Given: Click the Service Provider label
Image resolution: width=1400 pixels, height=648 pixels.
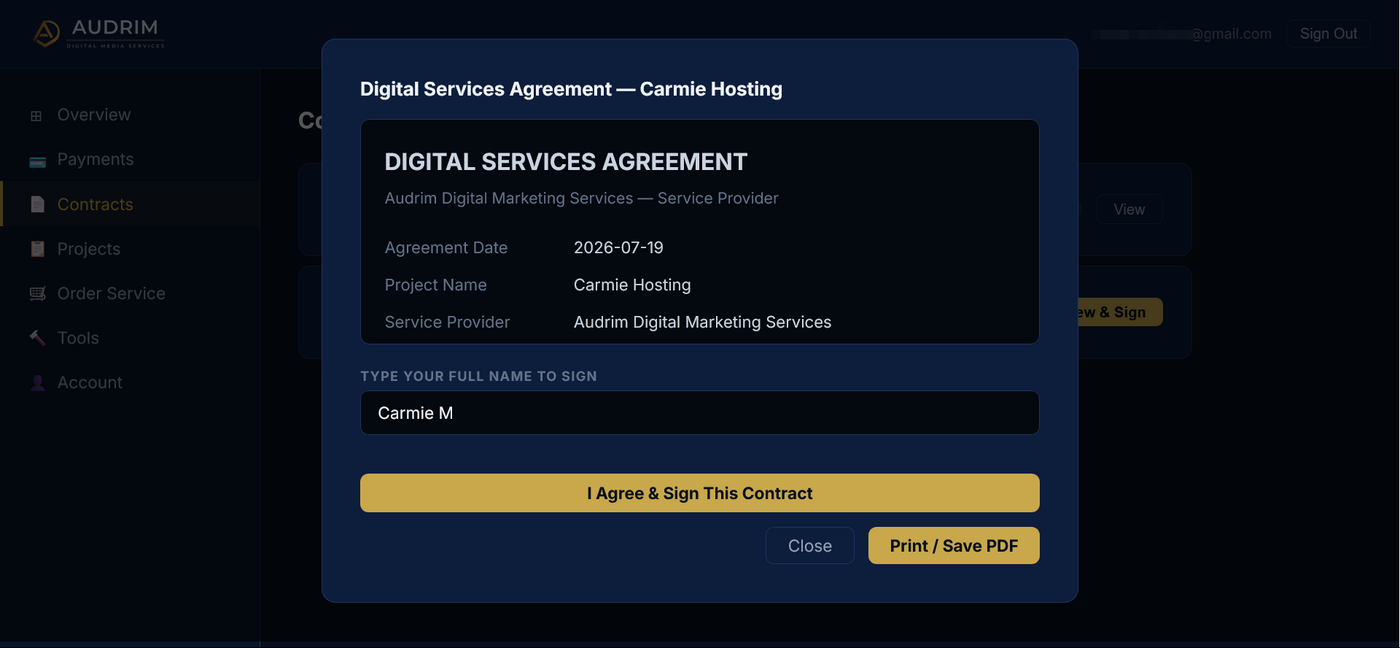Looking at the screenshot, I should [x=447, y=322].
